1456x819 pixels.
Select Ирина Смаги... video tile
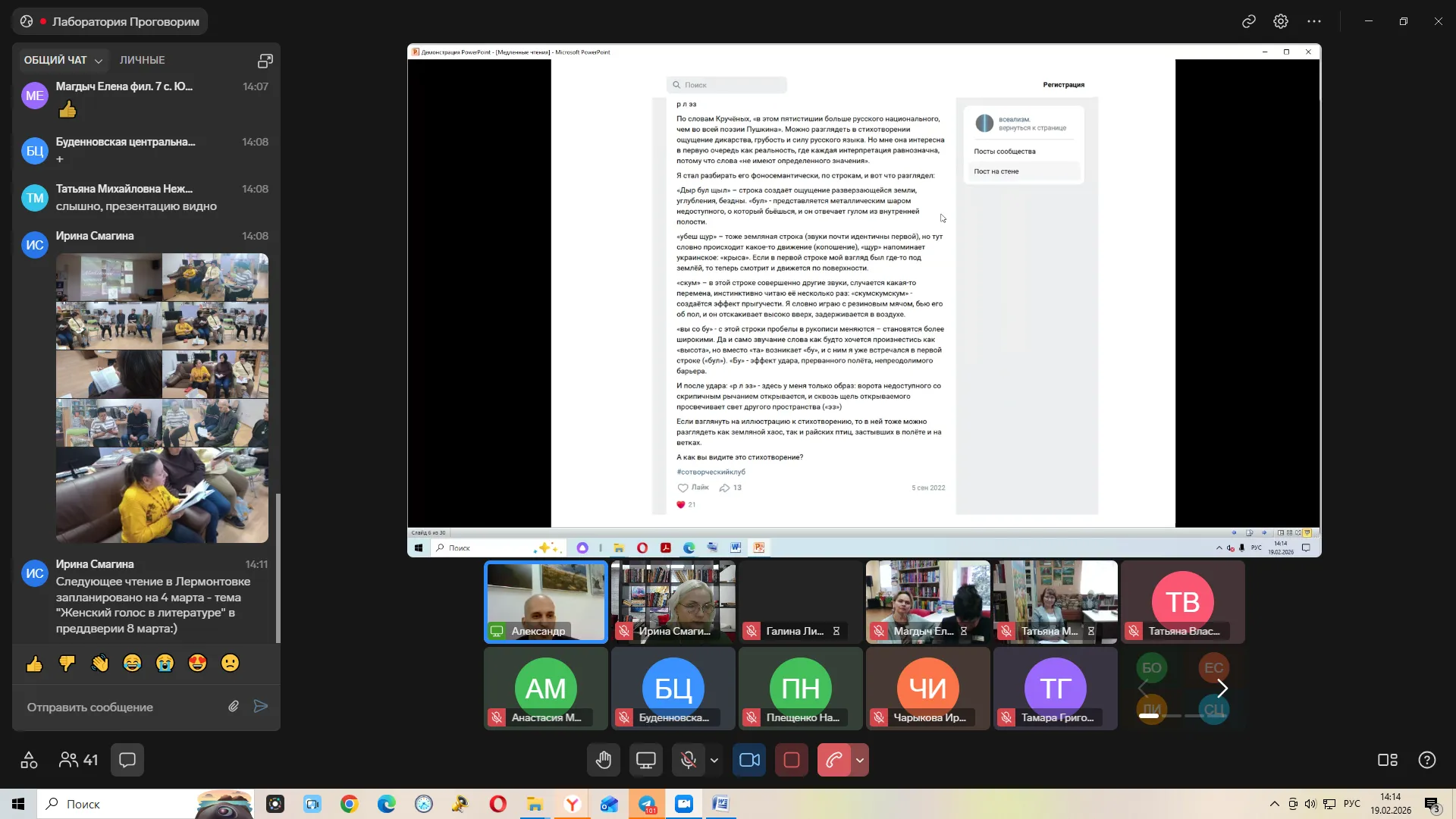[x=673, y=602]
